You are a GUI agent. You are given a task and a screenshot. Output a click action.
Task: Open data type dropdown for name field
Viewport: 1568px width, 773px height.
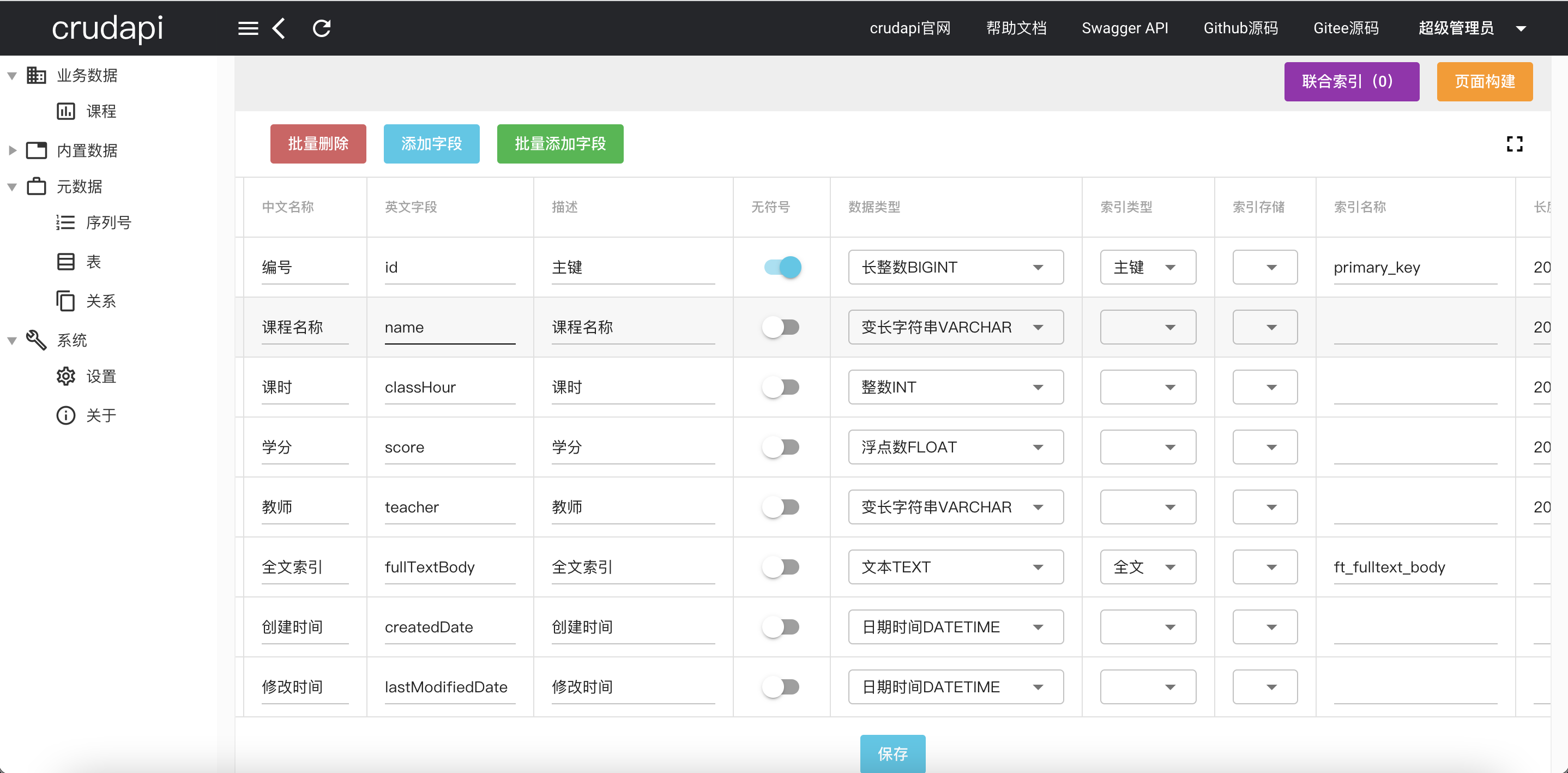(x=955, y=328)
